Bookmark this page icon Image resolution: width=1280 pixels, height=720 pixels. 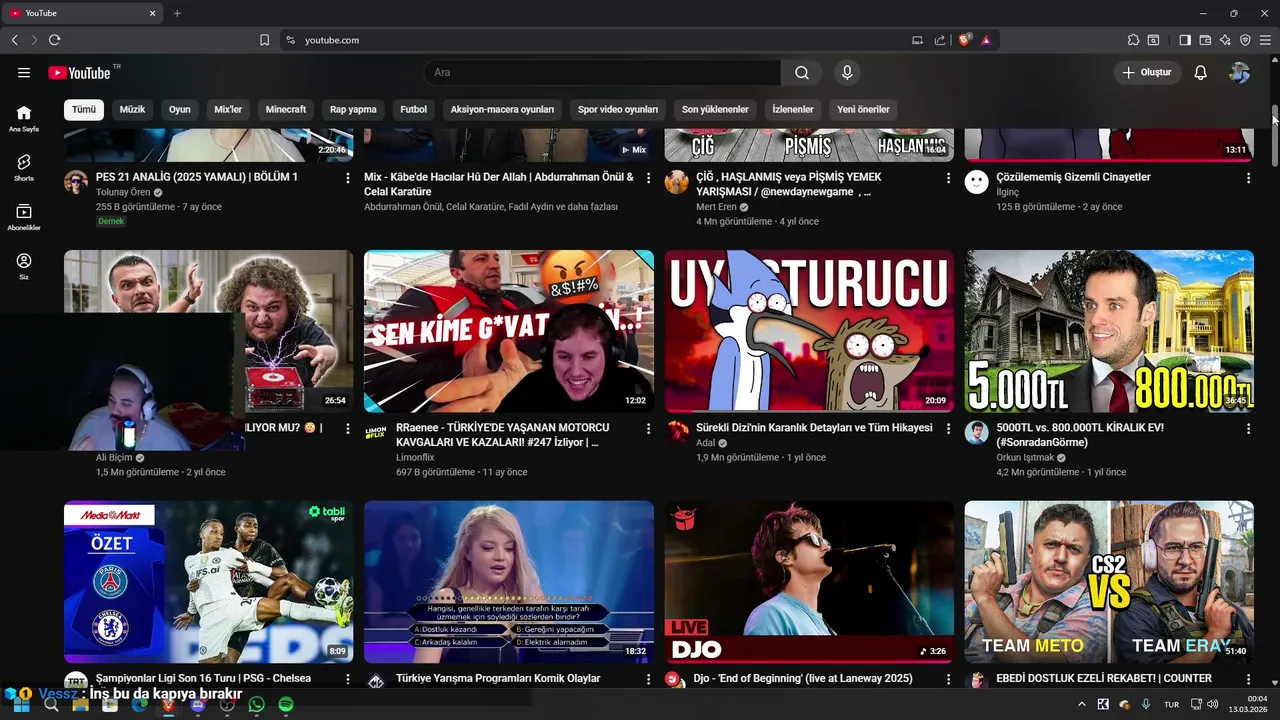tap(264, 40)
